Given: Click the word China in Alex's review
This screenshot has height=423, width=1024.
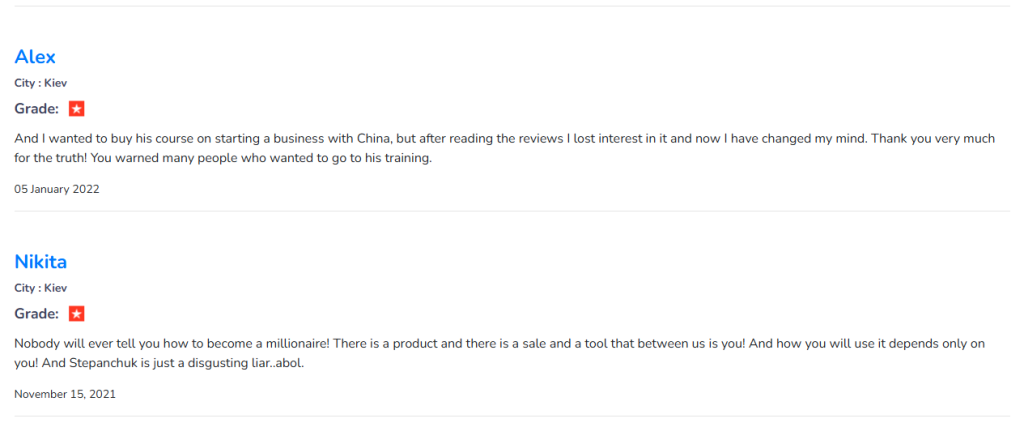Looking at the screenshot, I should [374, 139].
